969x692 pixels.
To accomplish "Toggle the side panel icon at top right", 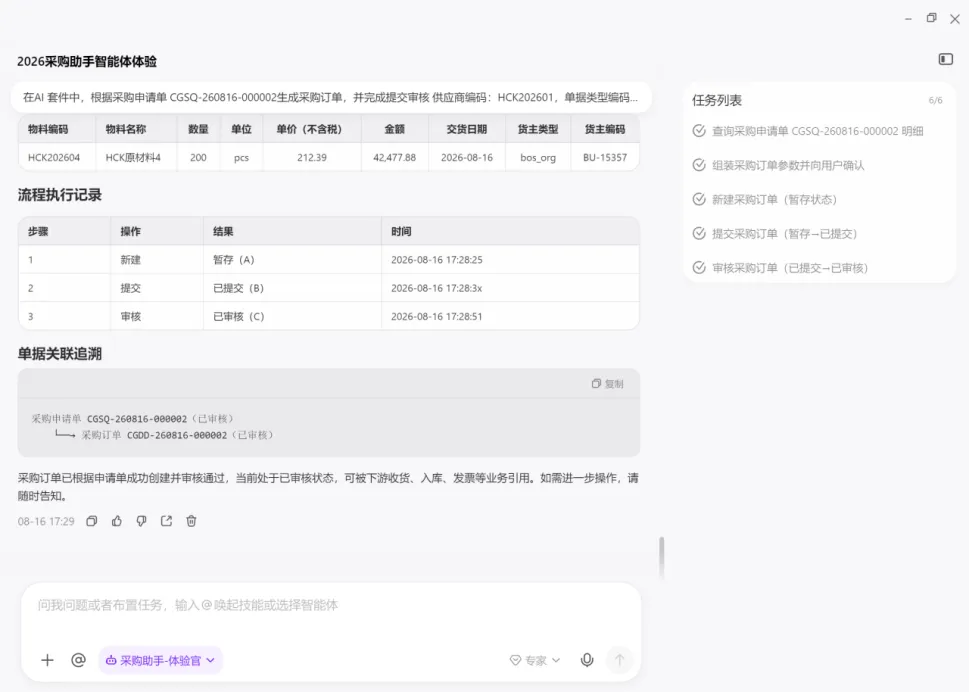I will 946,59.
